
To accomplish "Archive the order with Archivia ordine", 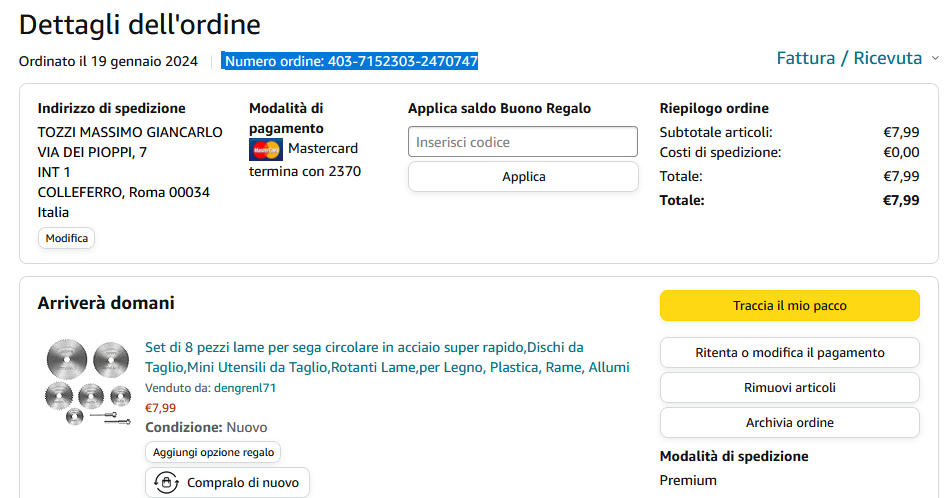I will (789, 423).
